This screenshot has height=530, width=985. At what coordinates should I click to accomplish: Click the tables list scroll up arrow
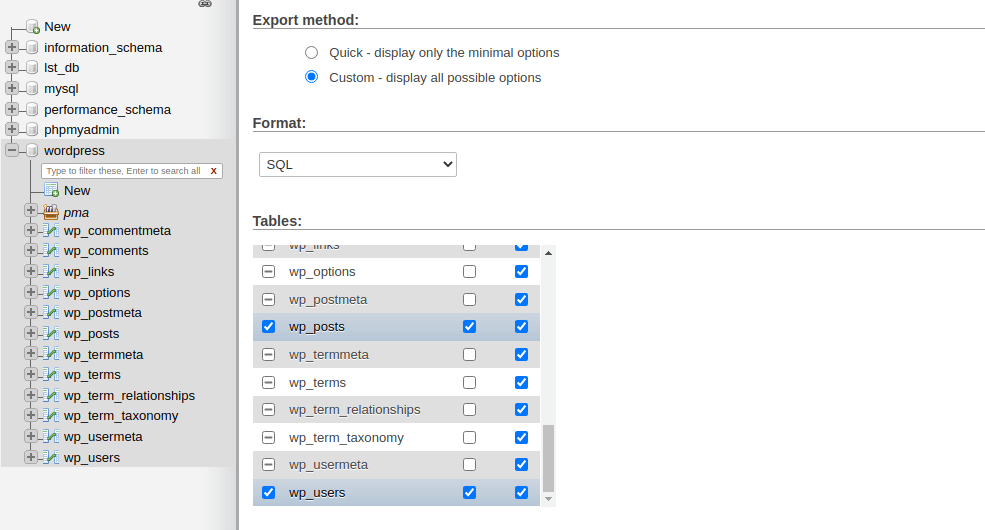548,252
